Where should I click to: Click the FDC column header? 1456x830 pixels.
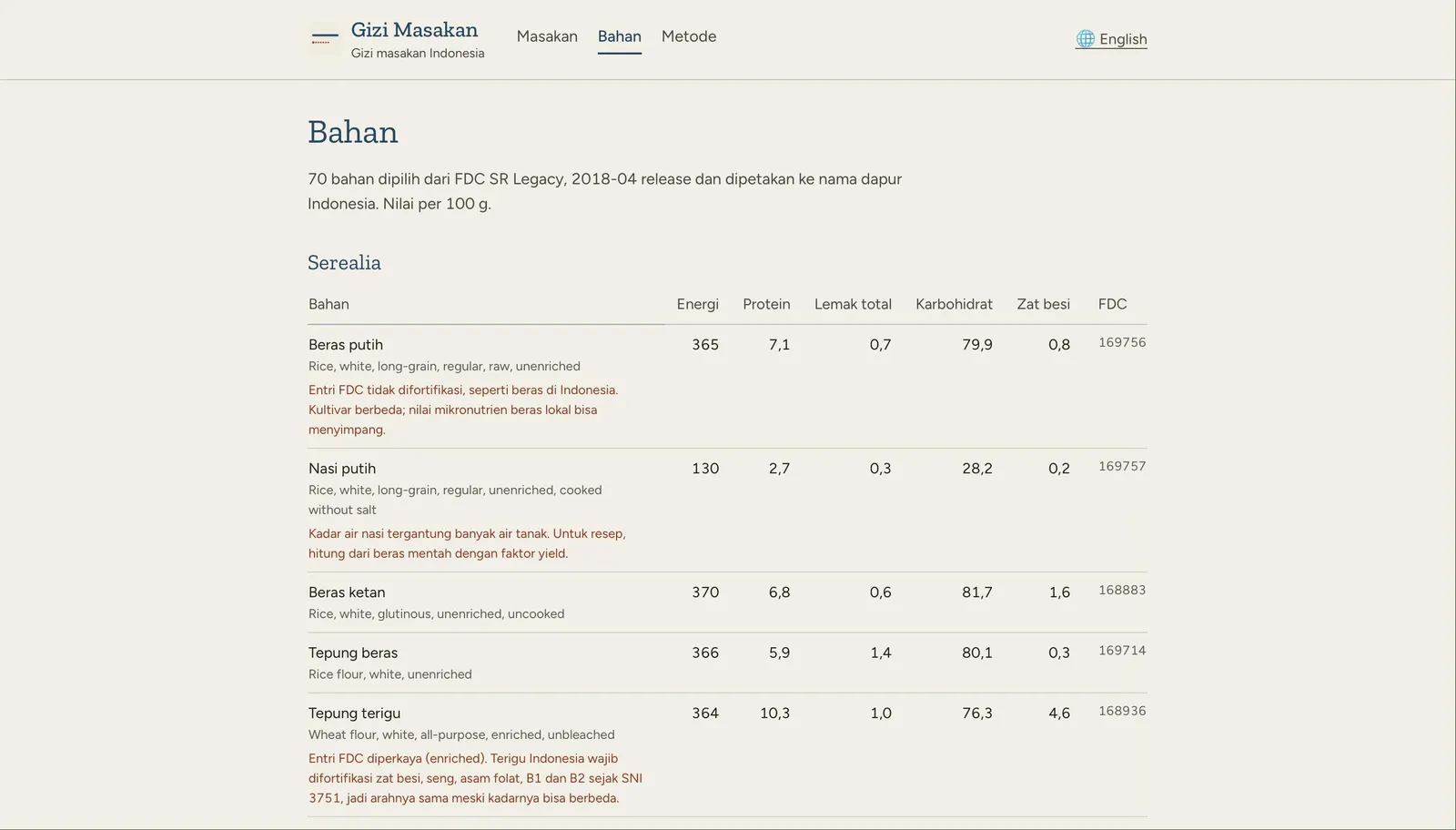(1112, 304)
